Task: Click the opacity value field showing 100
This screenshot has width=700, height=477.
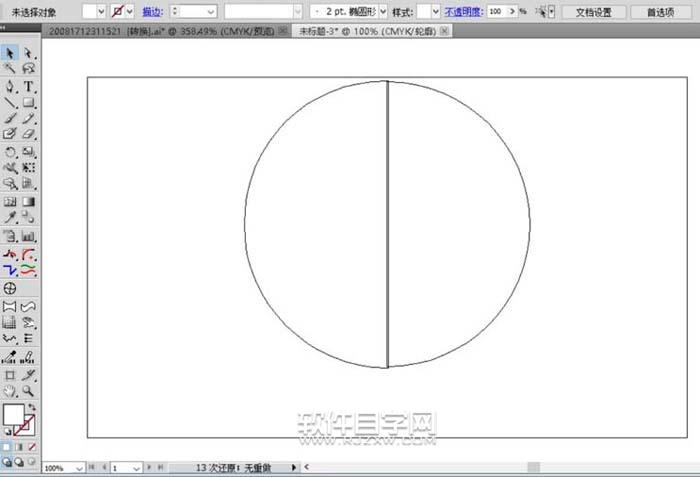Action: click(497, 12)
